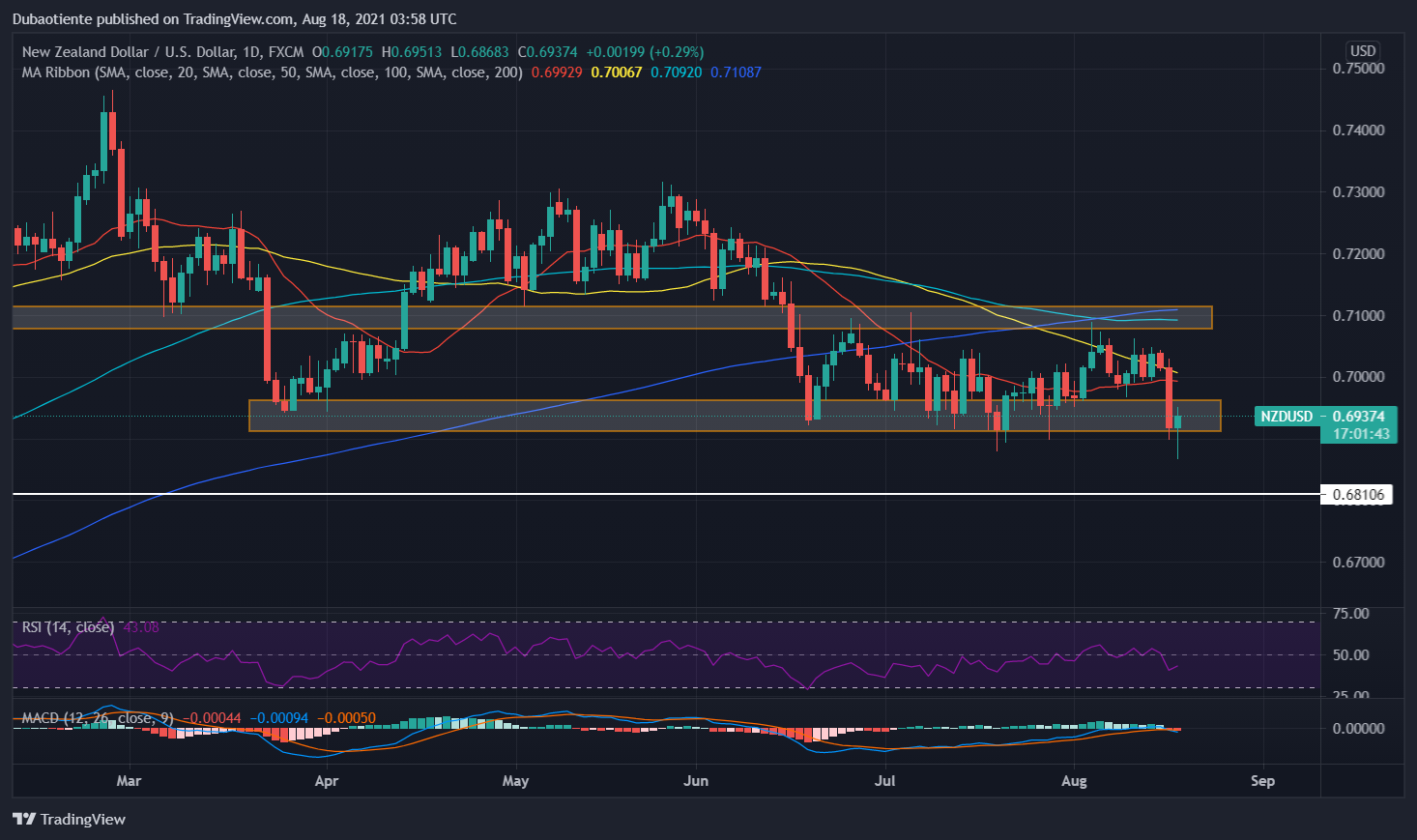
Task: Select the MACD (12, 26, close, 9) label
Action: [98, 718]
